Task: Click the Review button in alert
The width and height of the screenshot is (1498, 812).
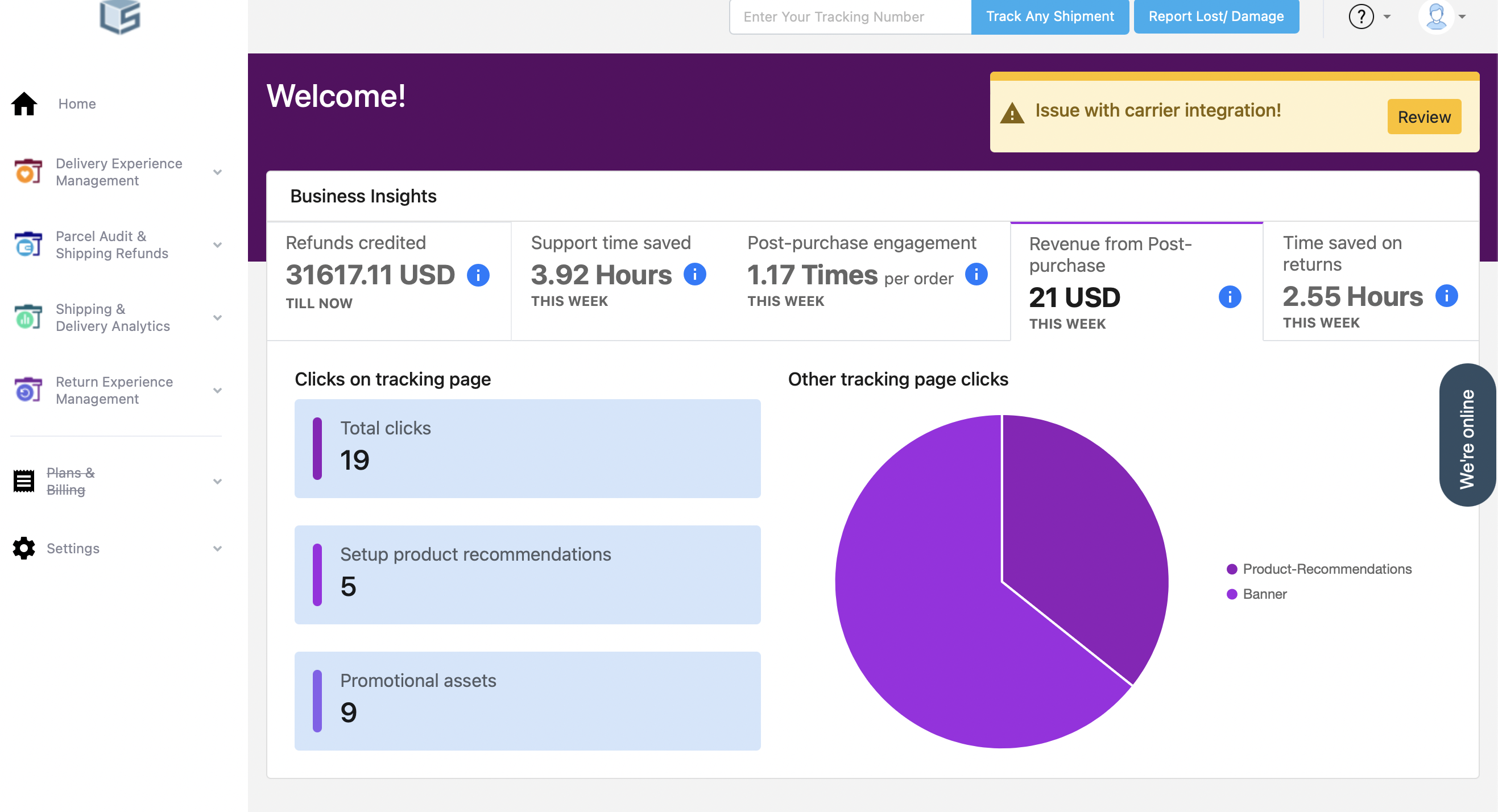Action: pos(1423,117)
